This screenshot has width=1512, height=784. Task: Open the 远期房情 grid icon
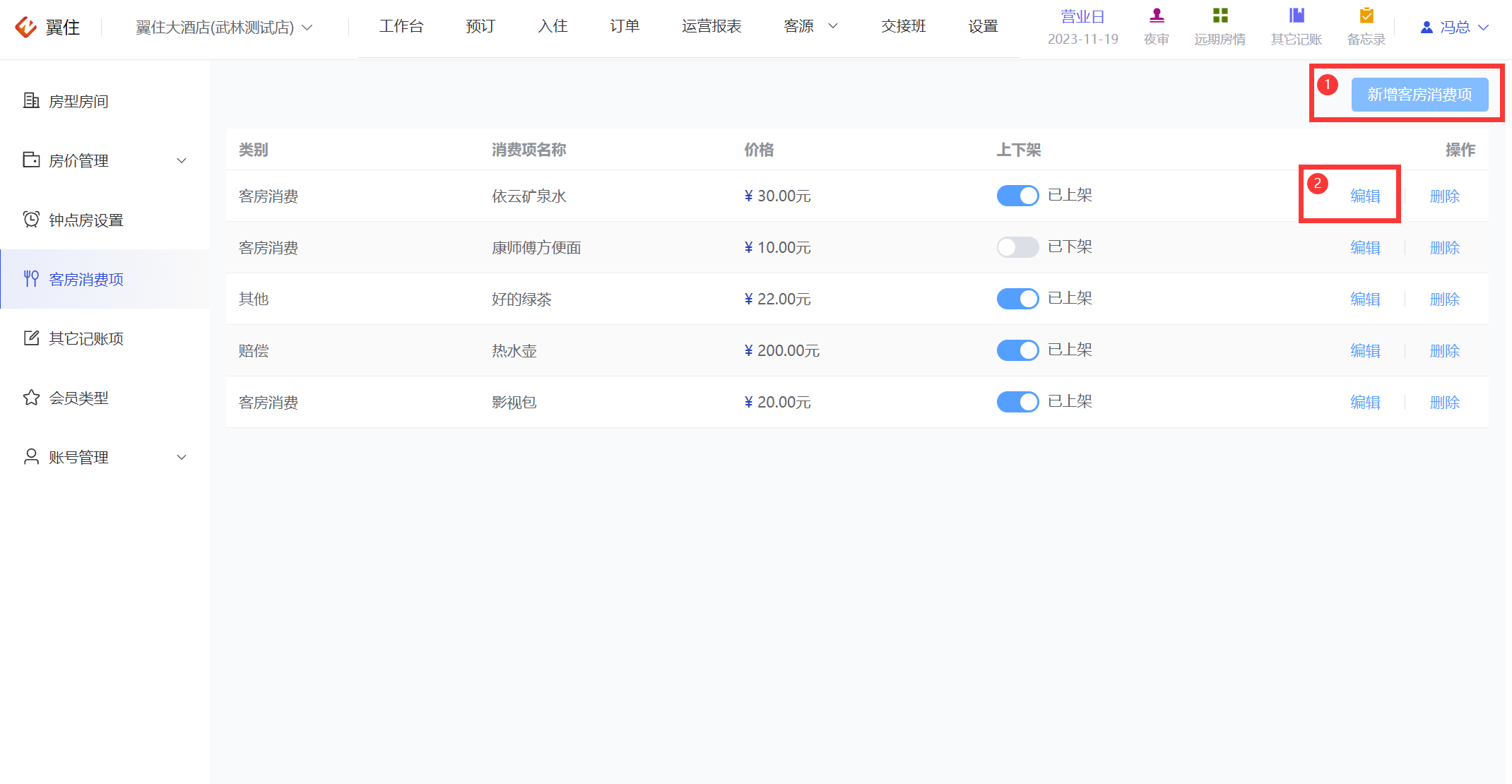[1220, 16]
